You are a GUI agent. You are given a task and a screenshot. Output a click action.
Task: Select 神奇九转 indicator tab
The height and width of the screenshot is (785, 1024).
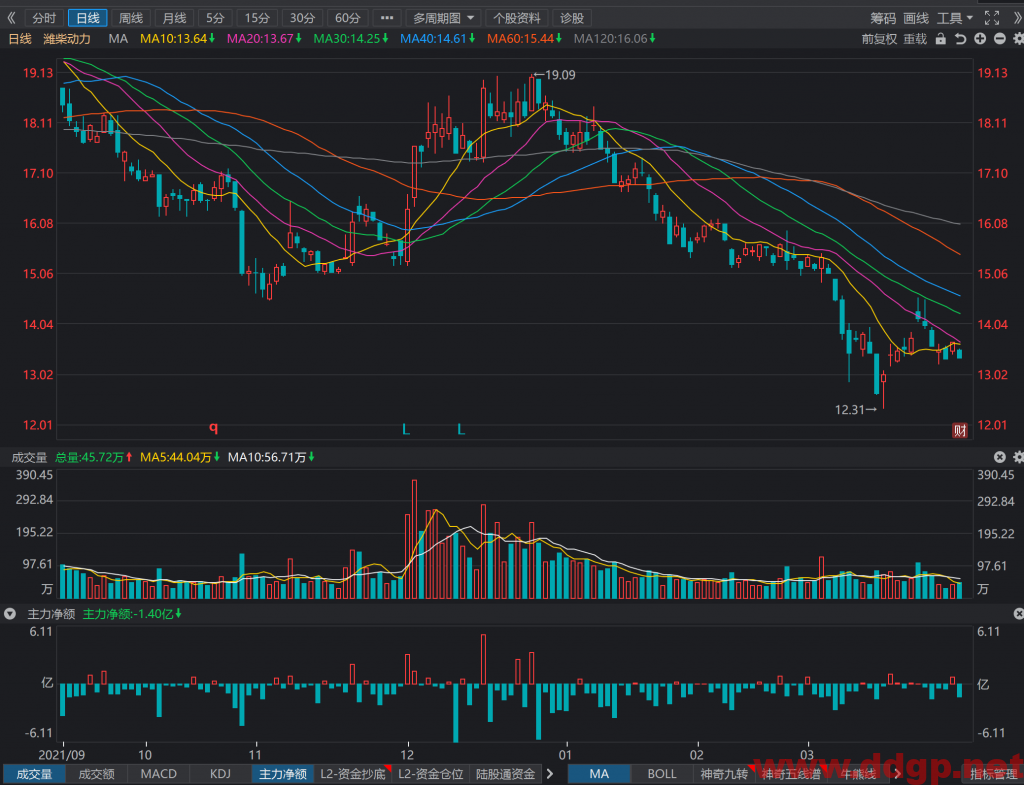(724, 774)
